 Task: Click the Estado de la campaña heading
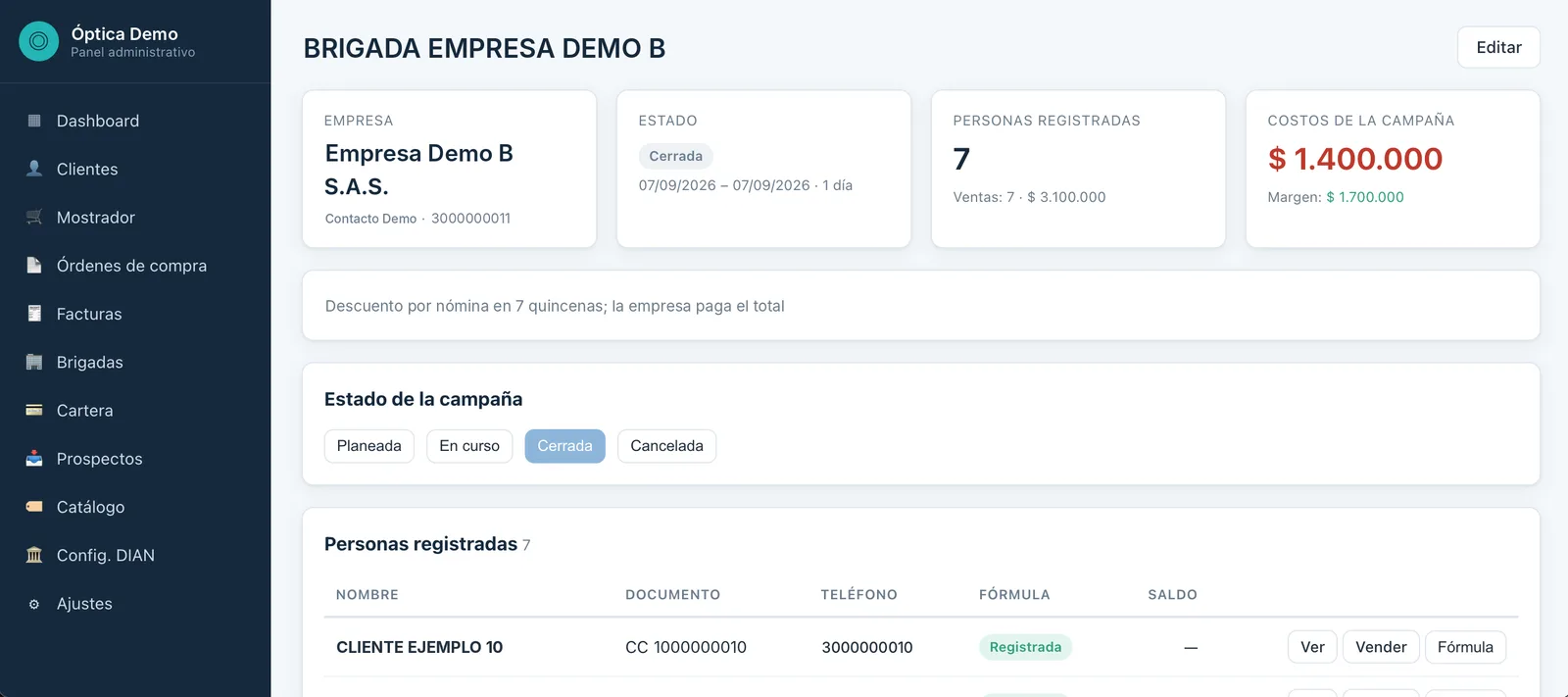click(423, 399)
